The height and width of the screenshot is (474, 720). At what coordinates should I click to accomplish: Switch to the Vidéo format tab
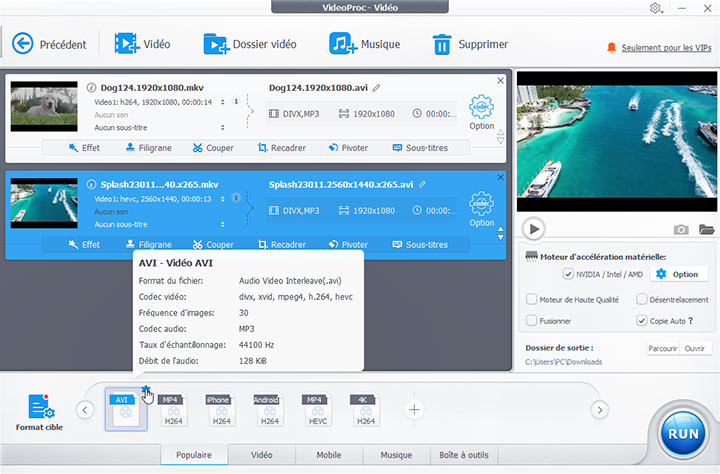click(262, 455)
